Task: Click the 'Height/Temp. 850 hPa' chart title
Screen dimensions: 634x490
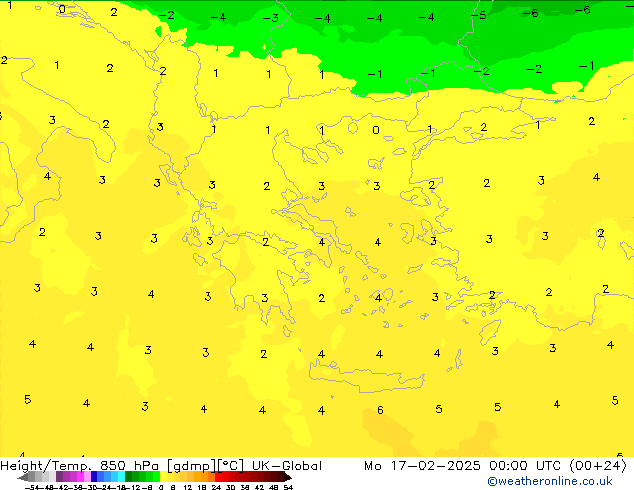Action: (x=80, y=466)
